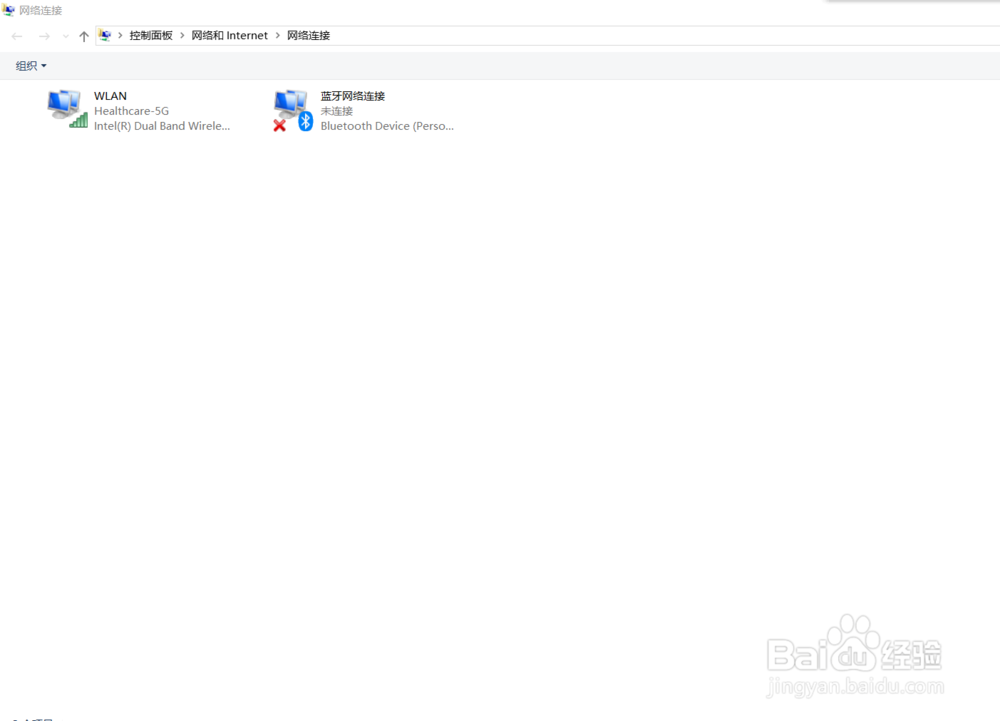
Task: Open the 组织 dropdown menu
Action: click(31, 66)
